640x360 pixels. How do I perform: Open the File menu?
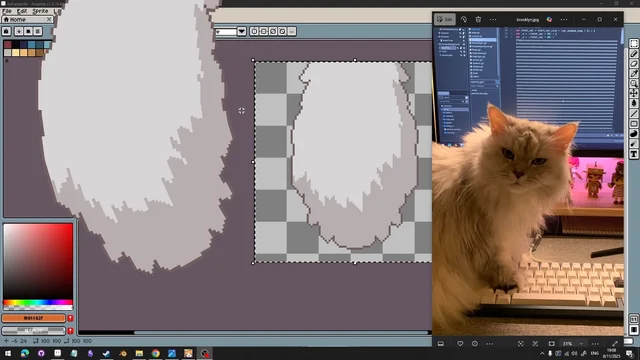(7, 11)
